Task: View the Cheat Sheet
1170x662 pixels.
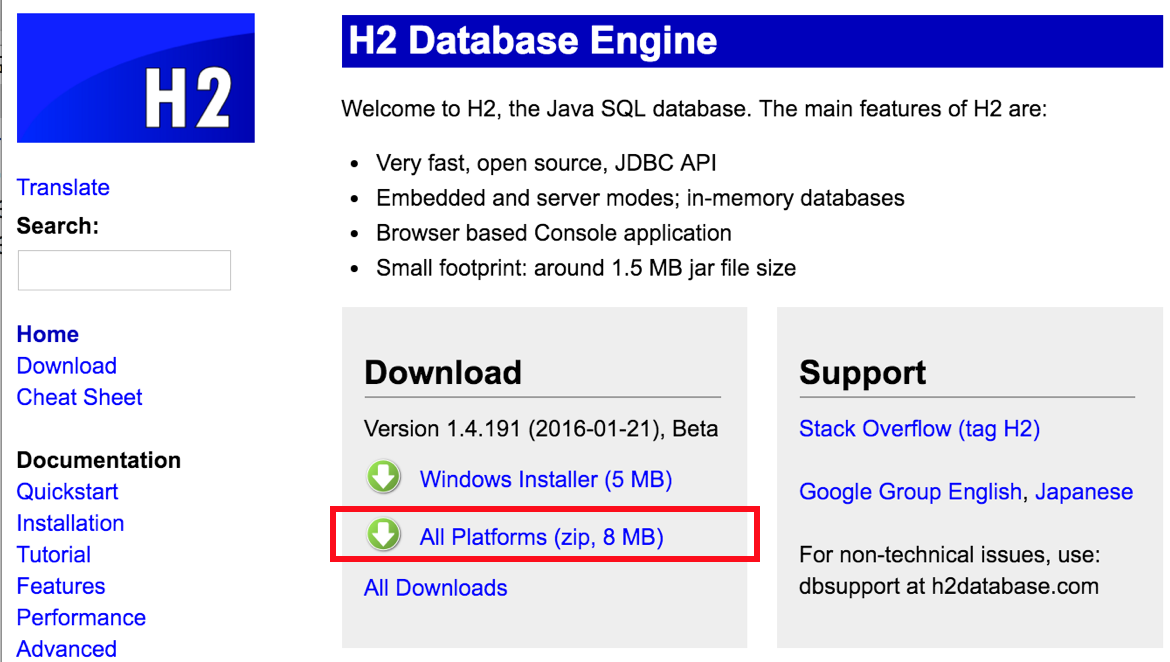Action: coord(79,397)
